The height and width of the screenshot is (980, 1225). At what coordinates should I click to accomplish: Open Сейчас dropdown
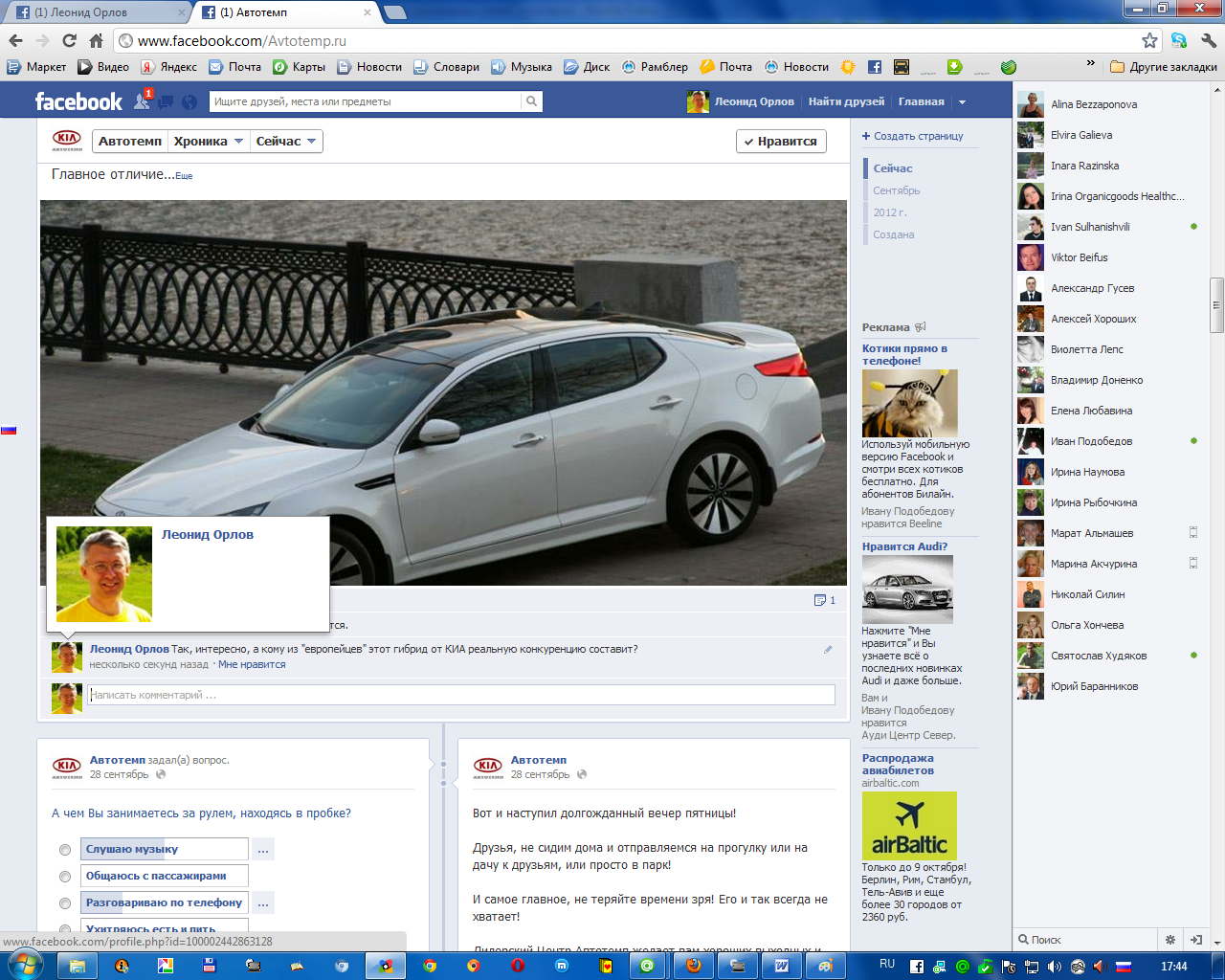pos(286,142)
